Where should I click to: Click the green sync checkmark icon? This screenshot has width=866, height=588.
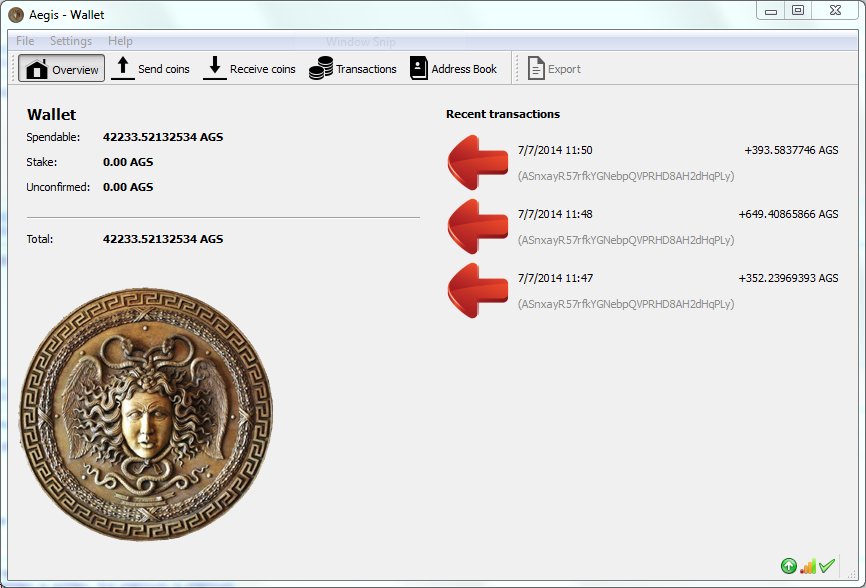click(x=827, y=566)
